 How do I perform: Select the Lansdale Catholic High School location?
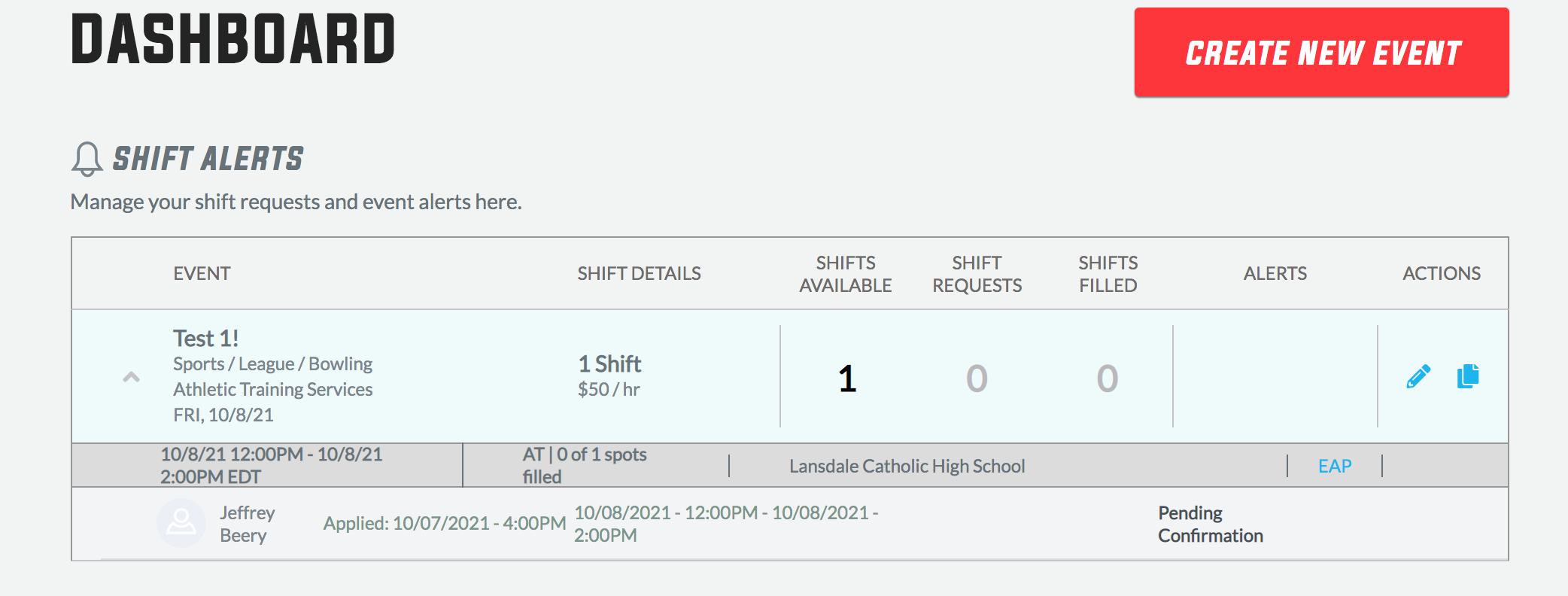tap(907, 466)
